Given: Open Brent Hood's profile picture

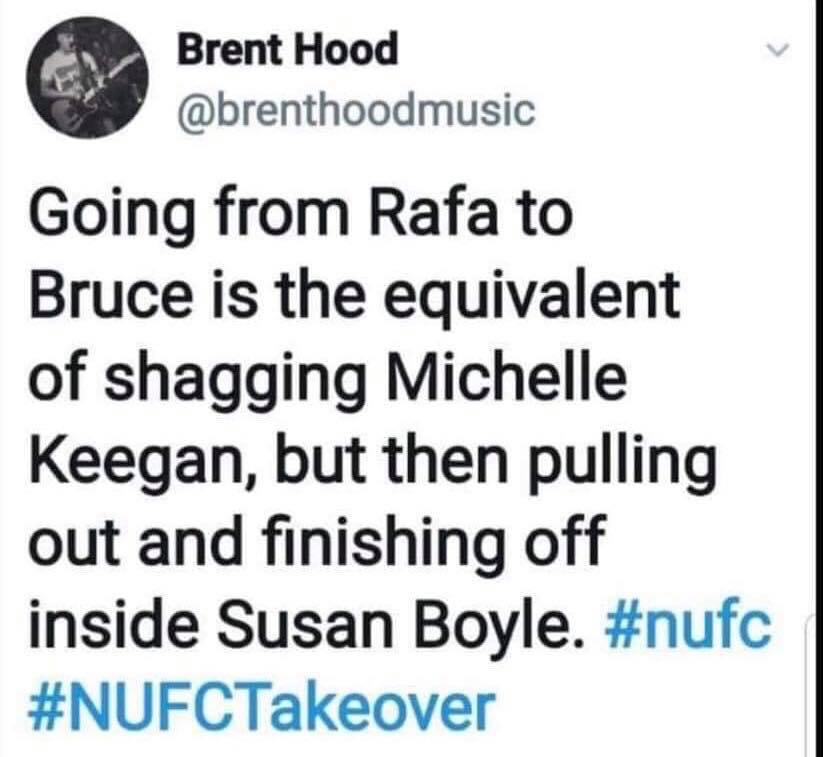Looking at the screenshot, I should pyautogui.click(x=89, y=77).
